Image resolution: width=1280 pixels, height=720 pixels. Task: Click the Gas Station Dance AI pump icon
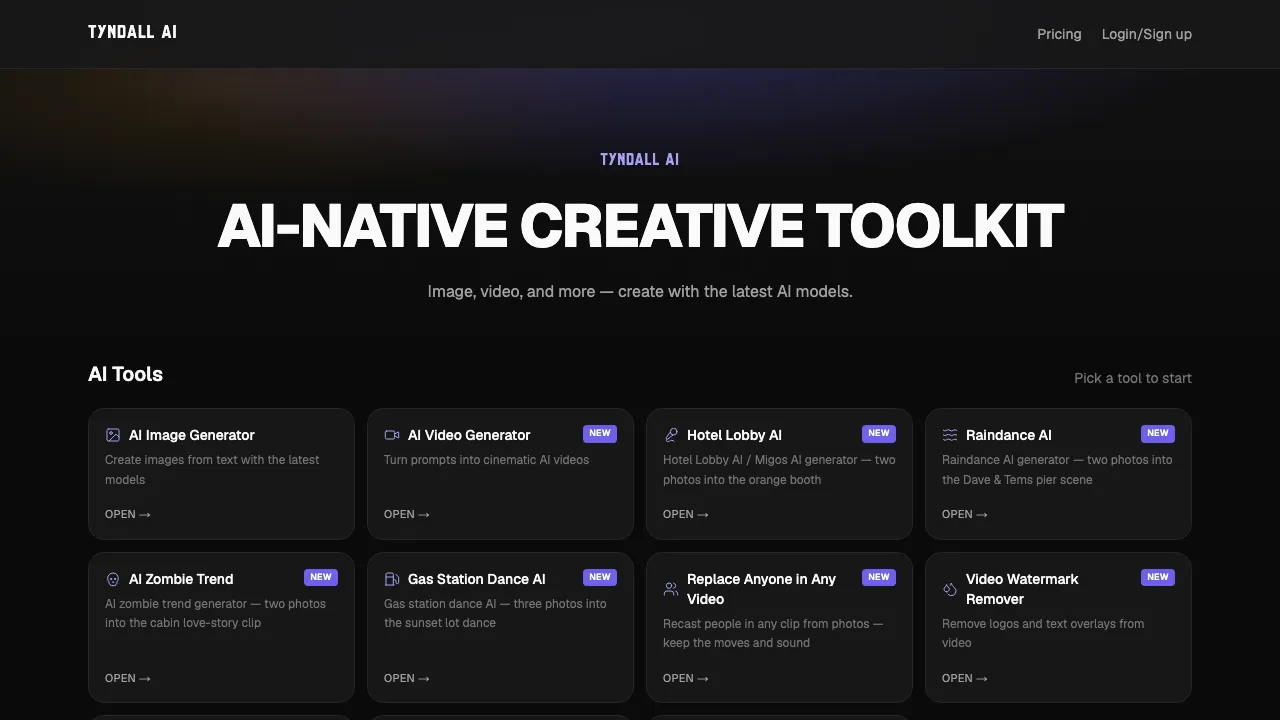[392, 579]
